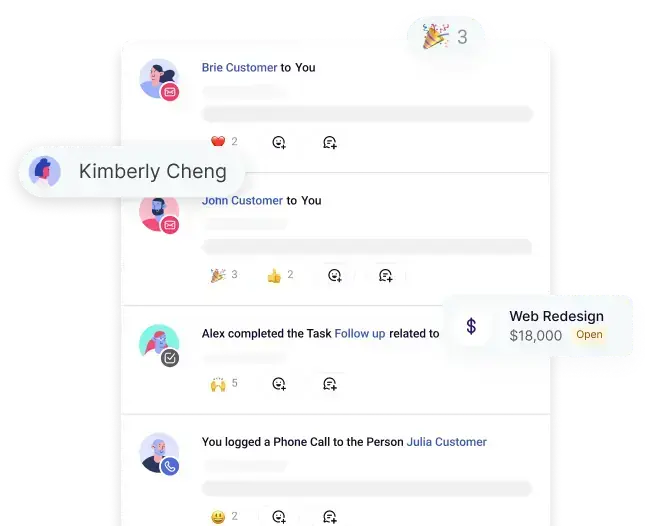Open Brie Customer contact link
Image resolution: width=652 pixels, height=526 pixels.
pyautogui.click(x=240, y=67)
